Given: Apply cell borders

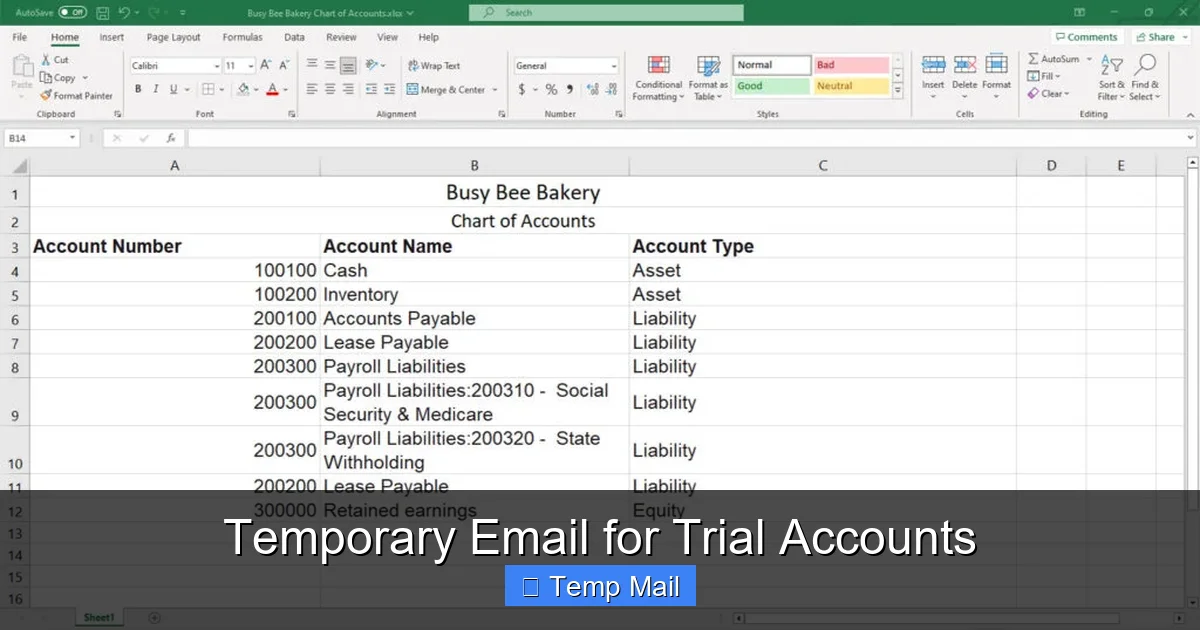Looking at the screenshot, I should point(209,89).
